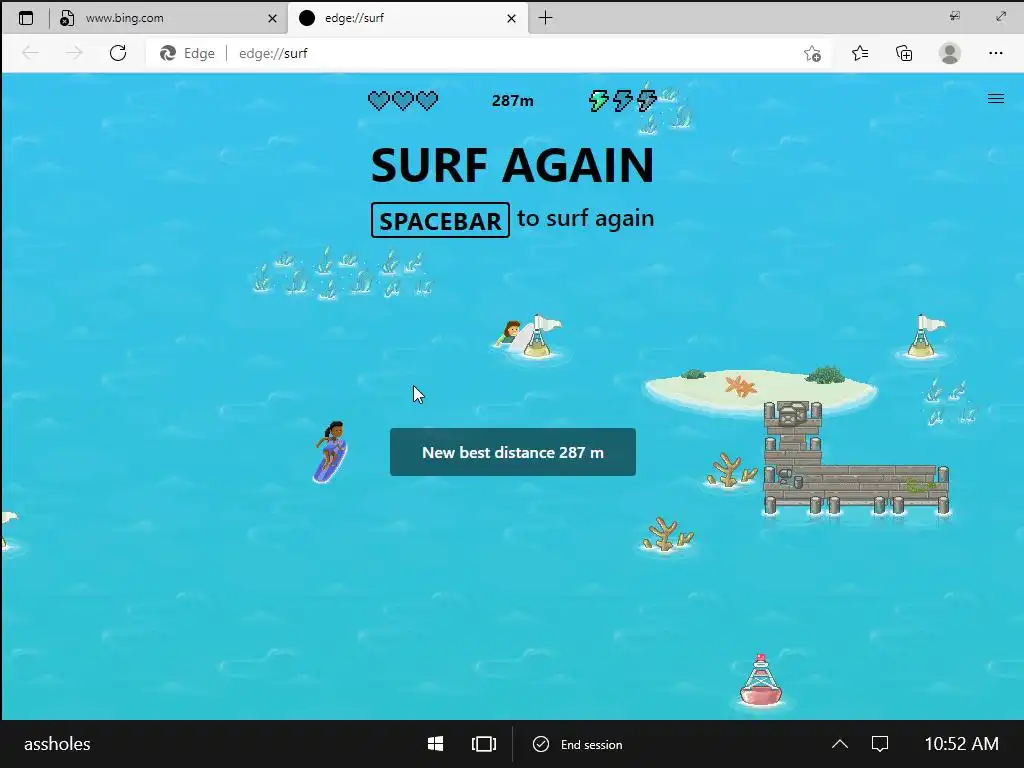This screenshot has height=768, width=1024.
Task: Open Task View in the taskbar
Action: pyautogui.click(x=483, y=744)
